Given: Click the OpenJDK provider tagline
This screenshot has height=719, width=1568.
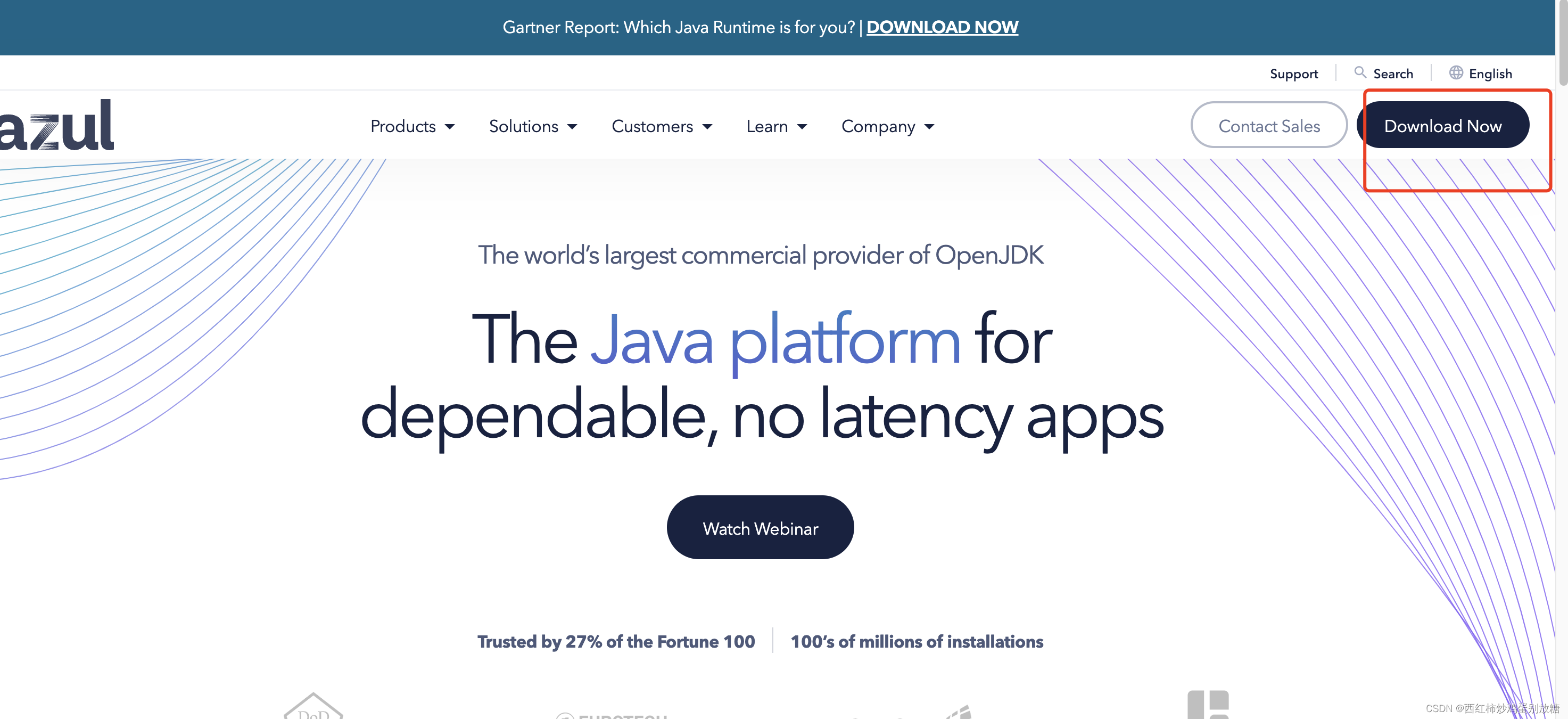Looking at the screenshot, I should (x=761, y=255).
